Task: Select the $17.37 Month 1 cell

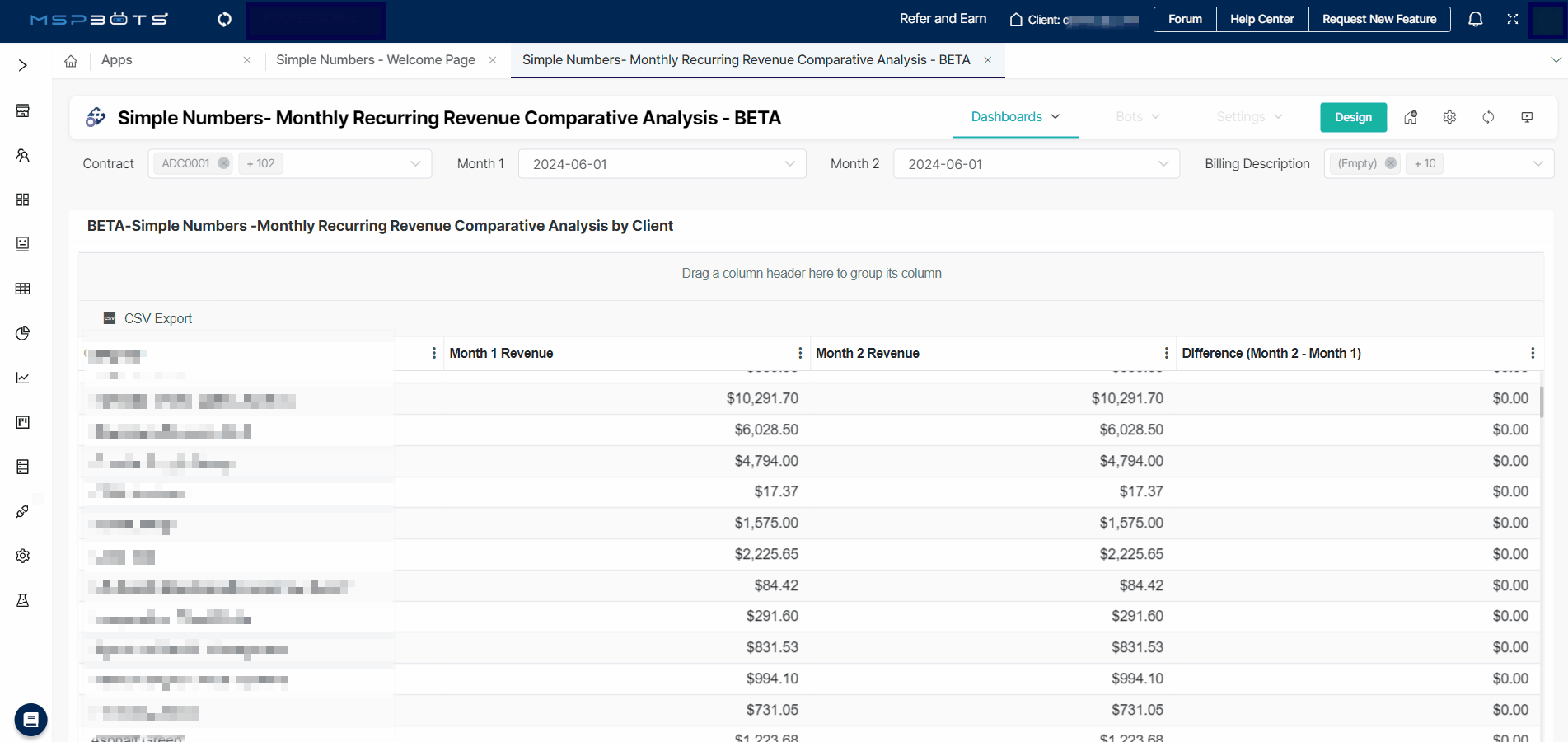Action: click(776, 491)
